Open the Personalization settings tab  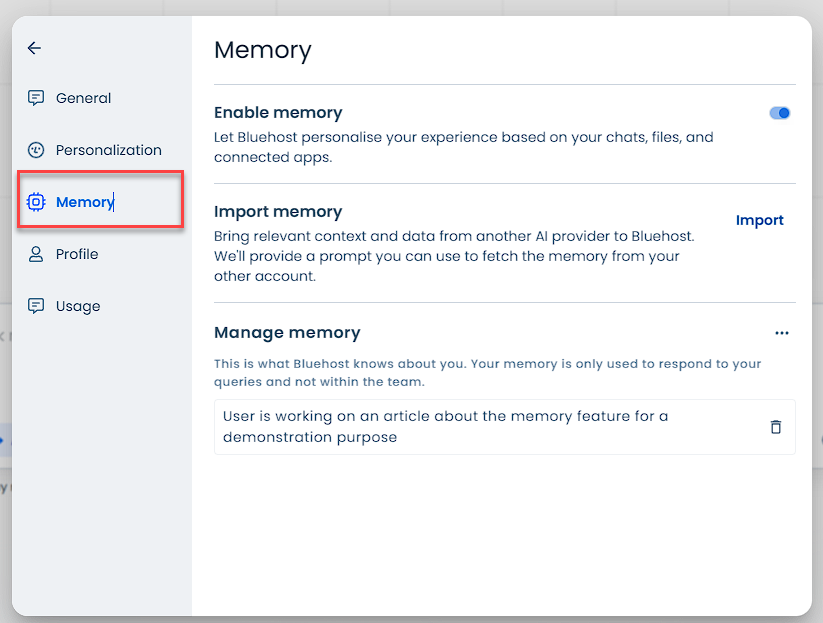[109, 150]
